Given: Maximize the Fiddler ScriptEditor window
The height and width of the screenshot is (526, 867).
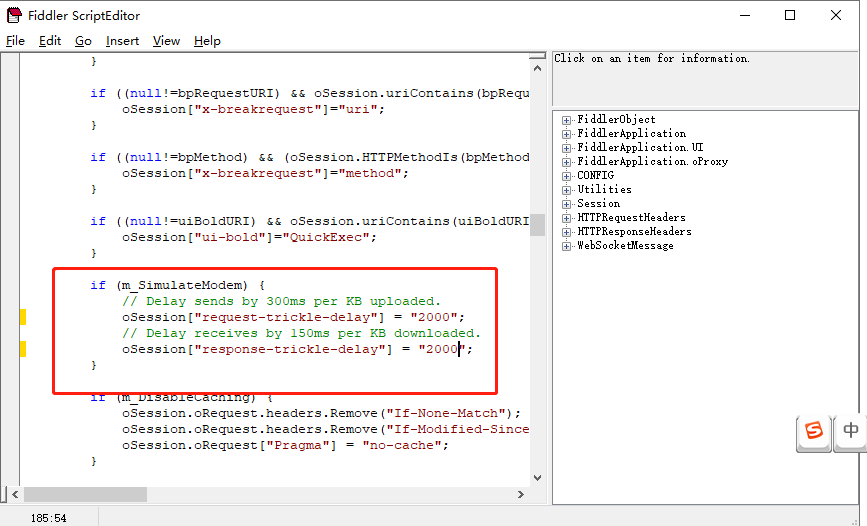Looking at the screenshot, I should coord(790,15).
